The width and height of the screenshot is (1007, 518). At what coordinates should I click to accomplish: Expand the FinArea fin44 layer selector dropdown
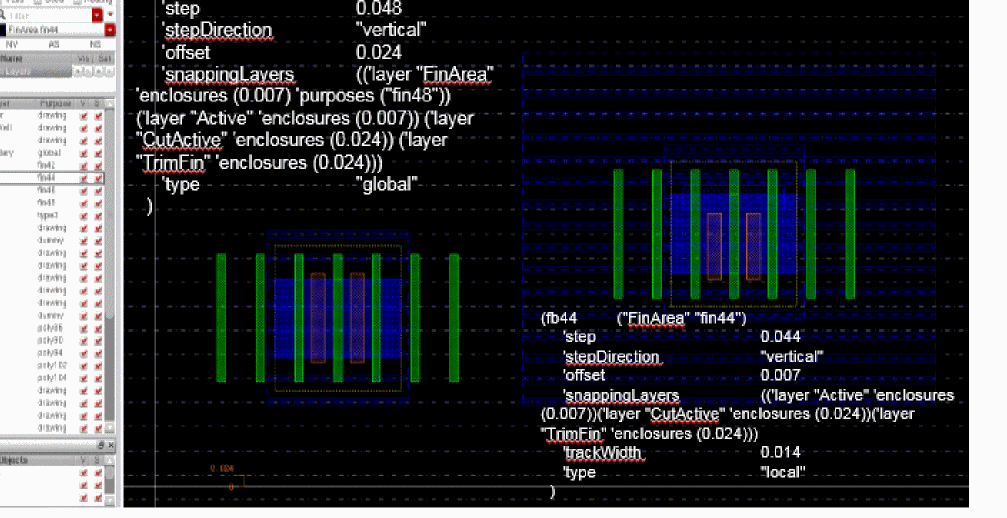point(110,30)
